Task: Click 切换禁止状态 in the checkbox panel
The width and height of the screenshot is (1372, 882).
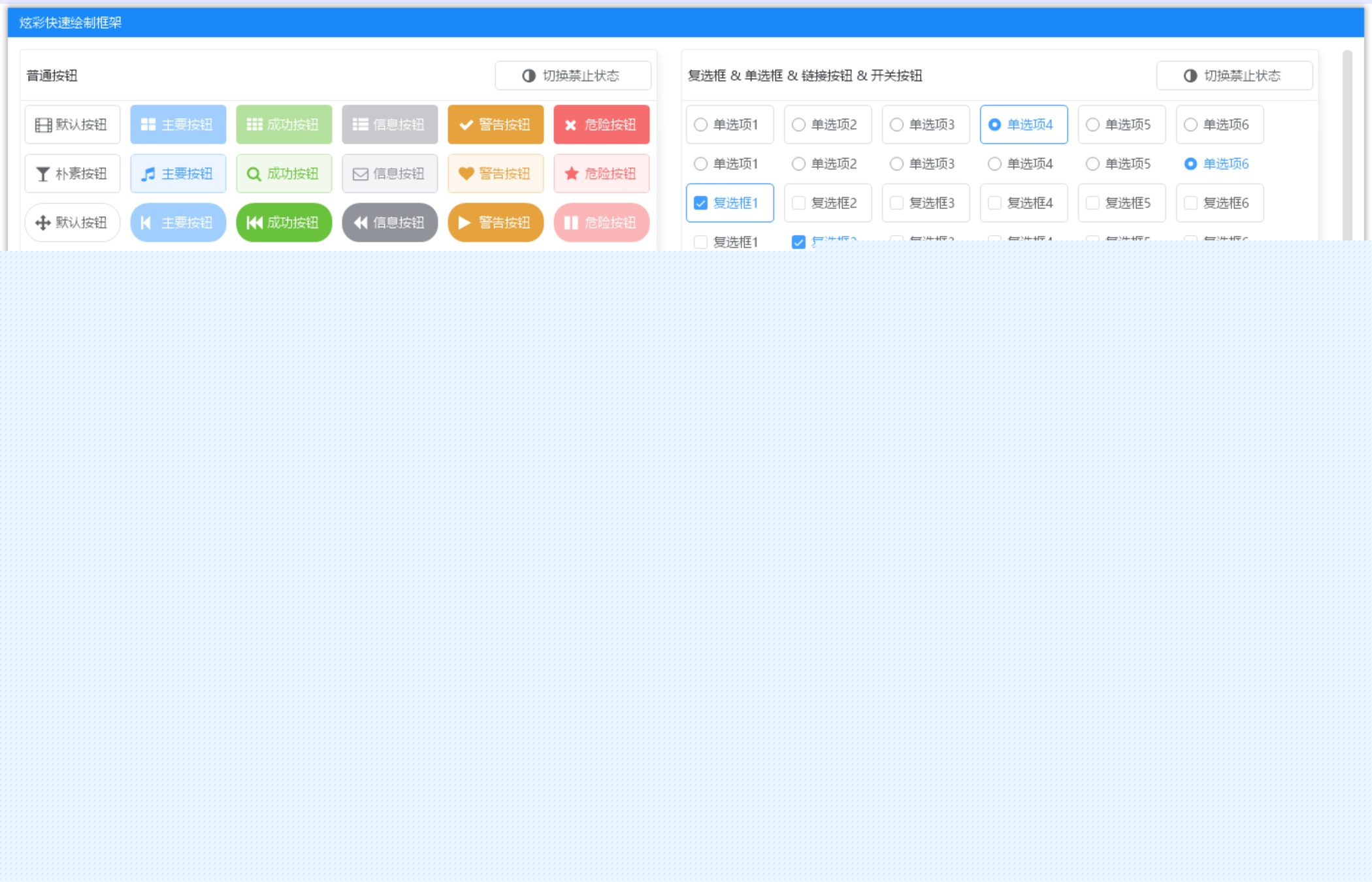Action: [1233, 76]
